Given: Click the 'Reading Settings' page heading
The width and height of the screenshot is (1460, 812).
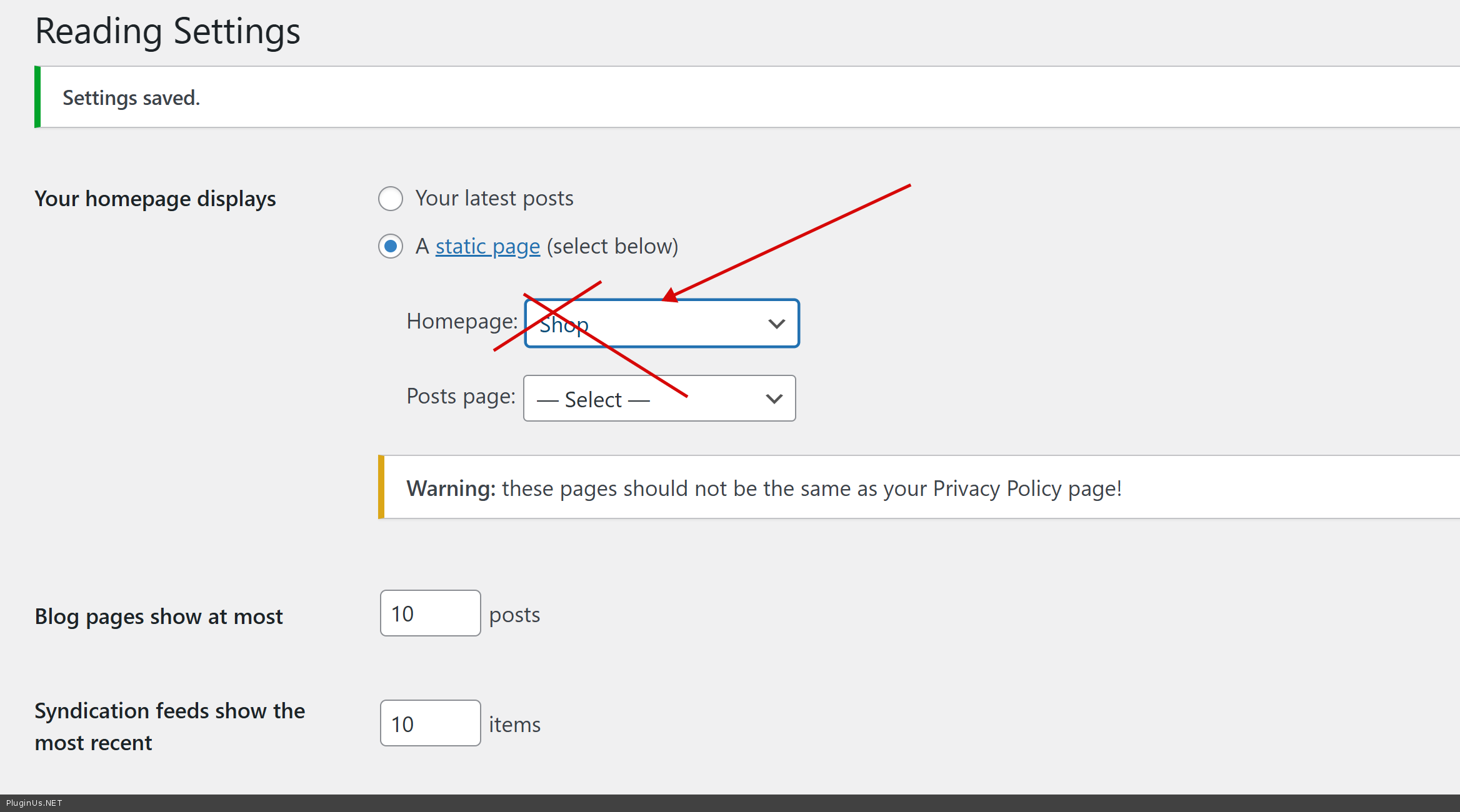Looking at the screenshot, I should point(167,31).
